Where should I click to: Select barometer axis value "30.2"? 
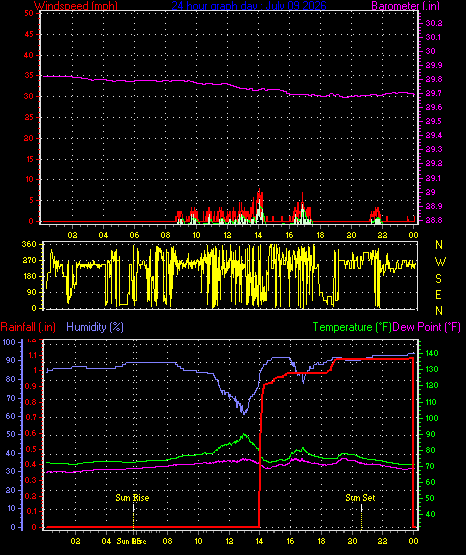434,23
